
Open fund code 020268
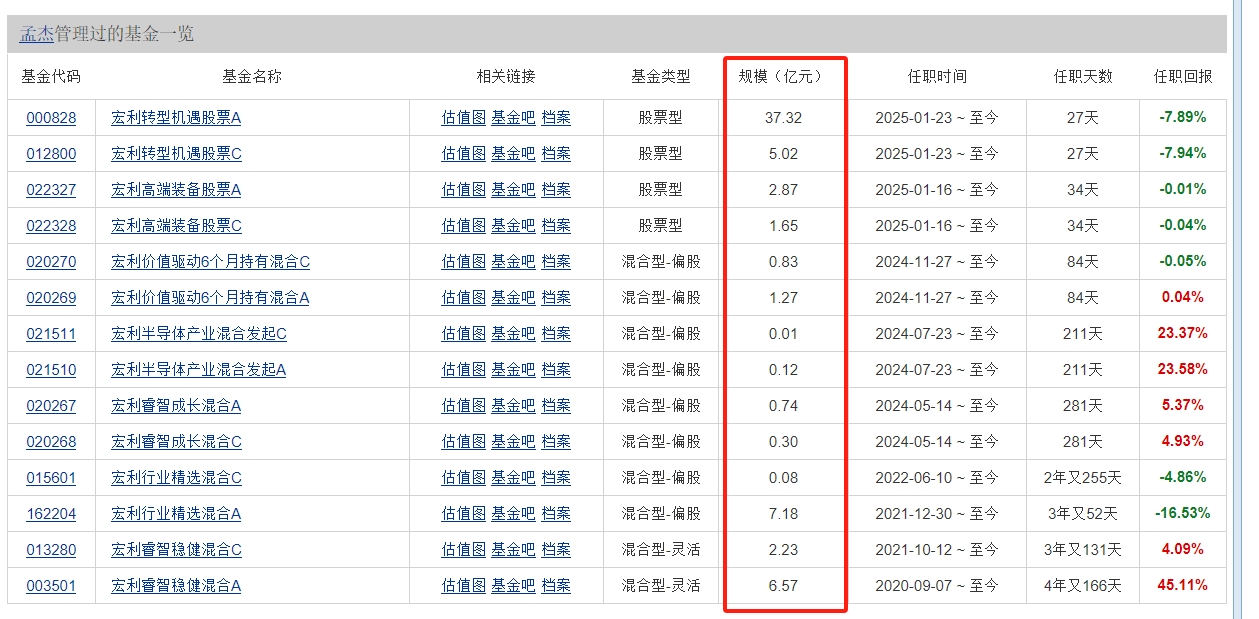[x=51, y=442]
